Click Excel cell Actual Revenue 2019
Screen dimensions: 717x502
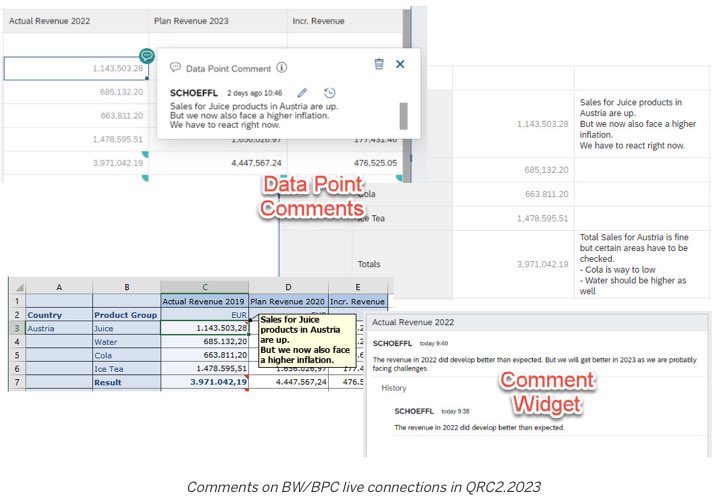tap(204, 302)
